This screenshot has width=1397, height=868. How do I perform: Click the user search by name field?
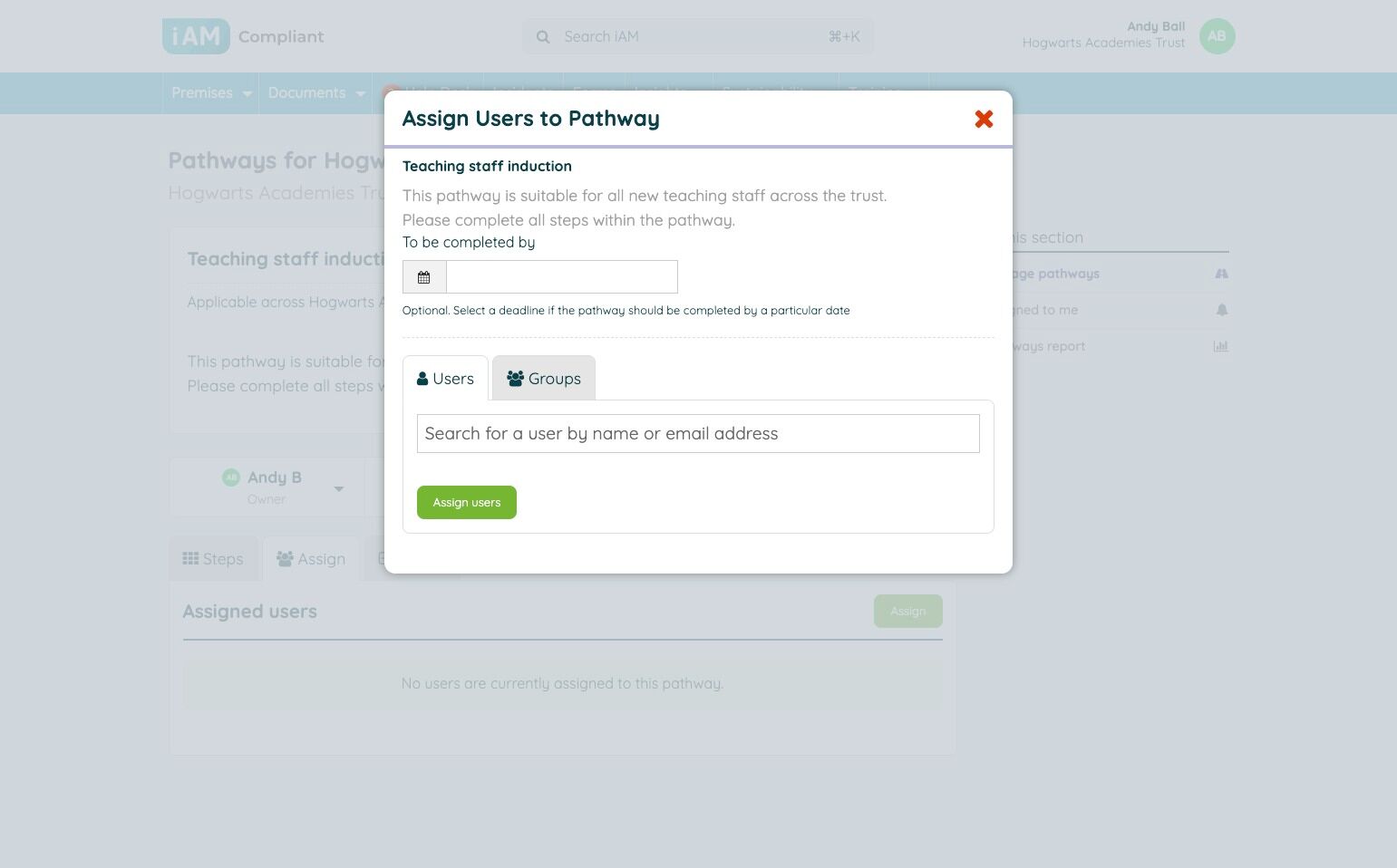697,434
